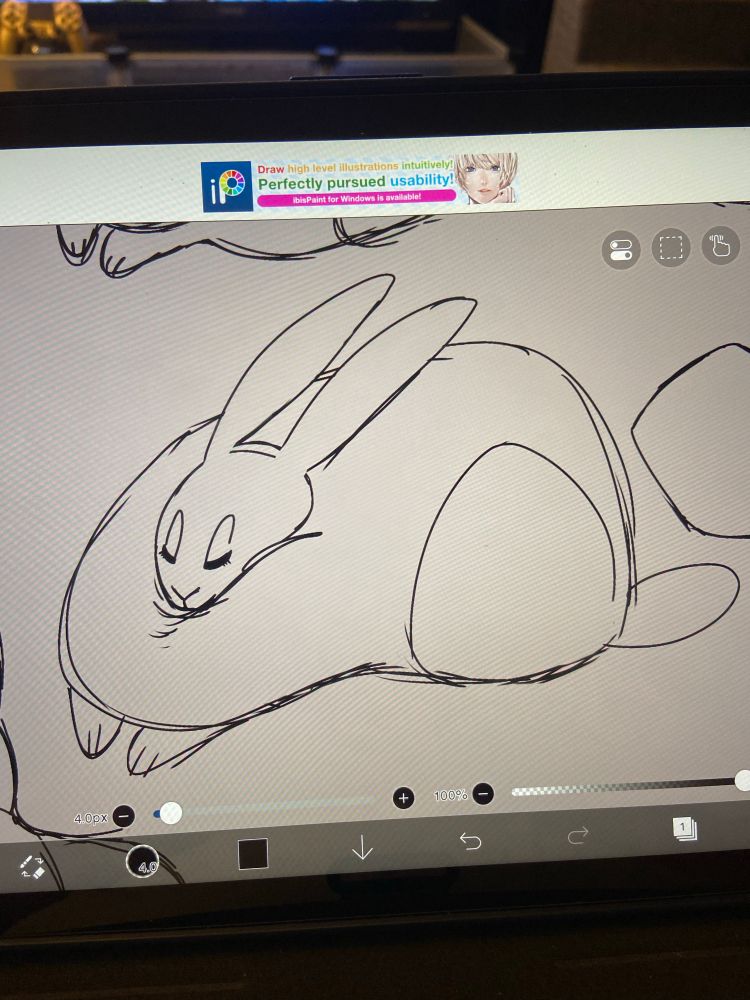750x1000 pixels.
Task: Open the brush settings circle
Action: (143, 862)
